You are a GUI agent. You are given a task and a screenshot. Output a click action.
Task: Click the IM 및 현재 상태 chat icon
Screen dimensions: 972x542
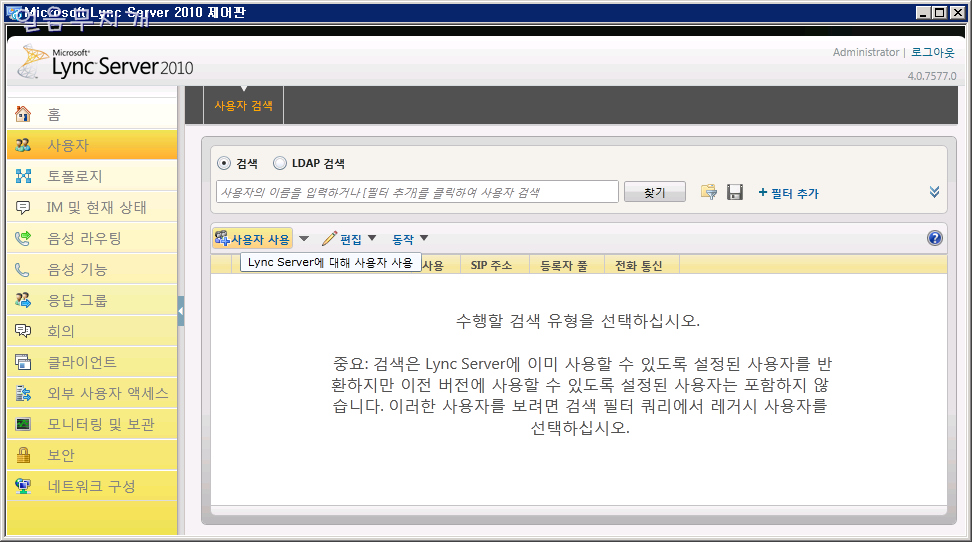point(23,207)
